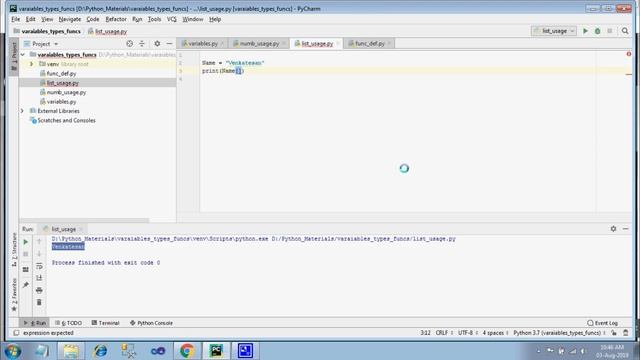This screenshot has width=640, height=360.
Task: Click PyCharm icon in the taskbar
Action: pyautogui.click(x=216, y=351)
